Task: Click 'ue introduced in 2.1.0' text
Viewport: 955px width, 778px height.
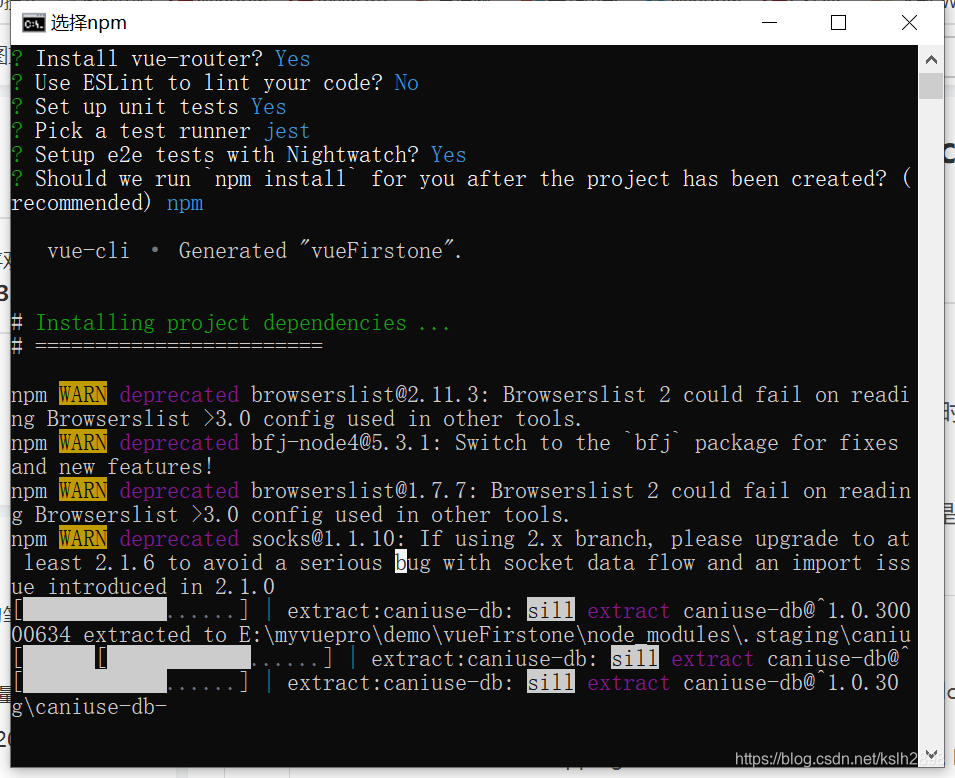Action: coord(143,587)
